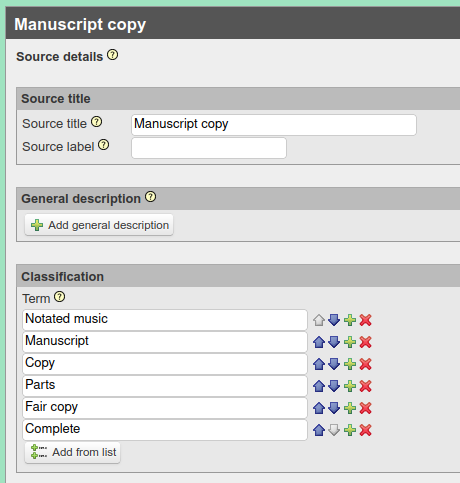The width and height of the screenshot is (460, 483).
Task: Delete the Copy classification term
Action: coord(366,364)
